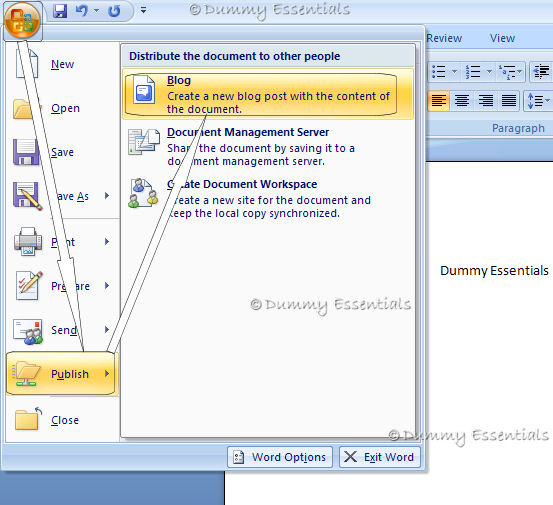Click the Save floppy icon in Quick Access toolbar
Viewport: 553px width, 505px height.
60,11
